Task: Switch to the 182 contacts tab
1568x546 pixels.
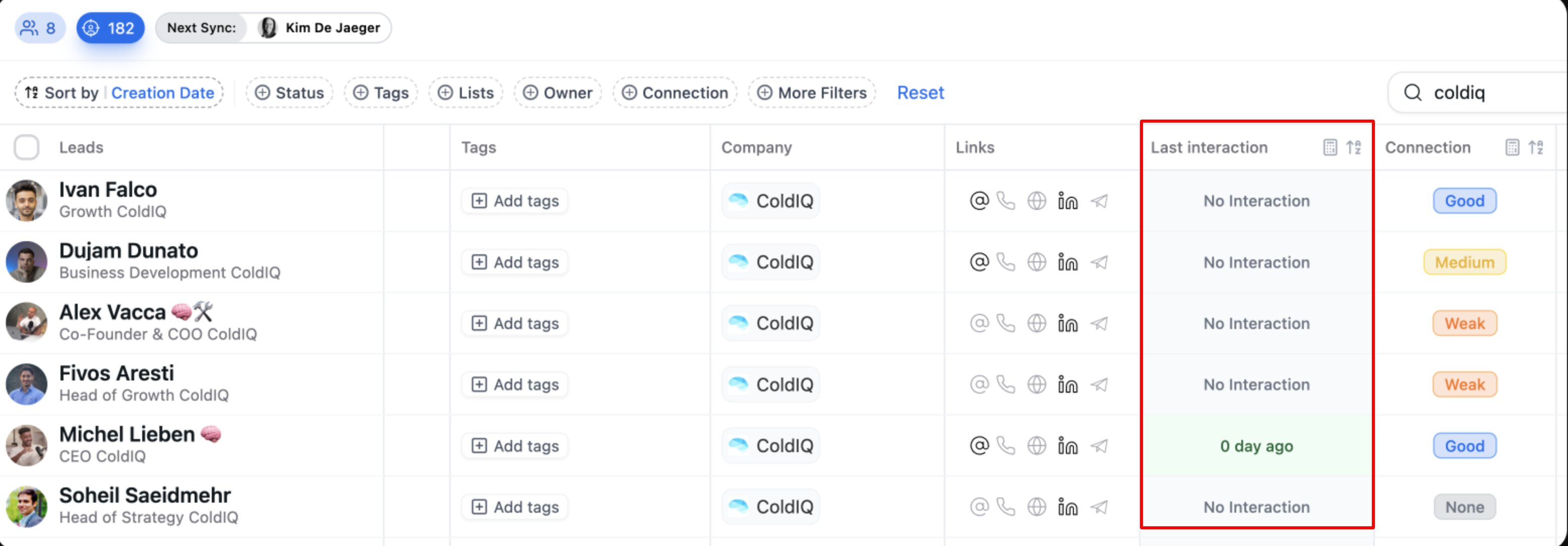Action: click(x=110, y=28)
